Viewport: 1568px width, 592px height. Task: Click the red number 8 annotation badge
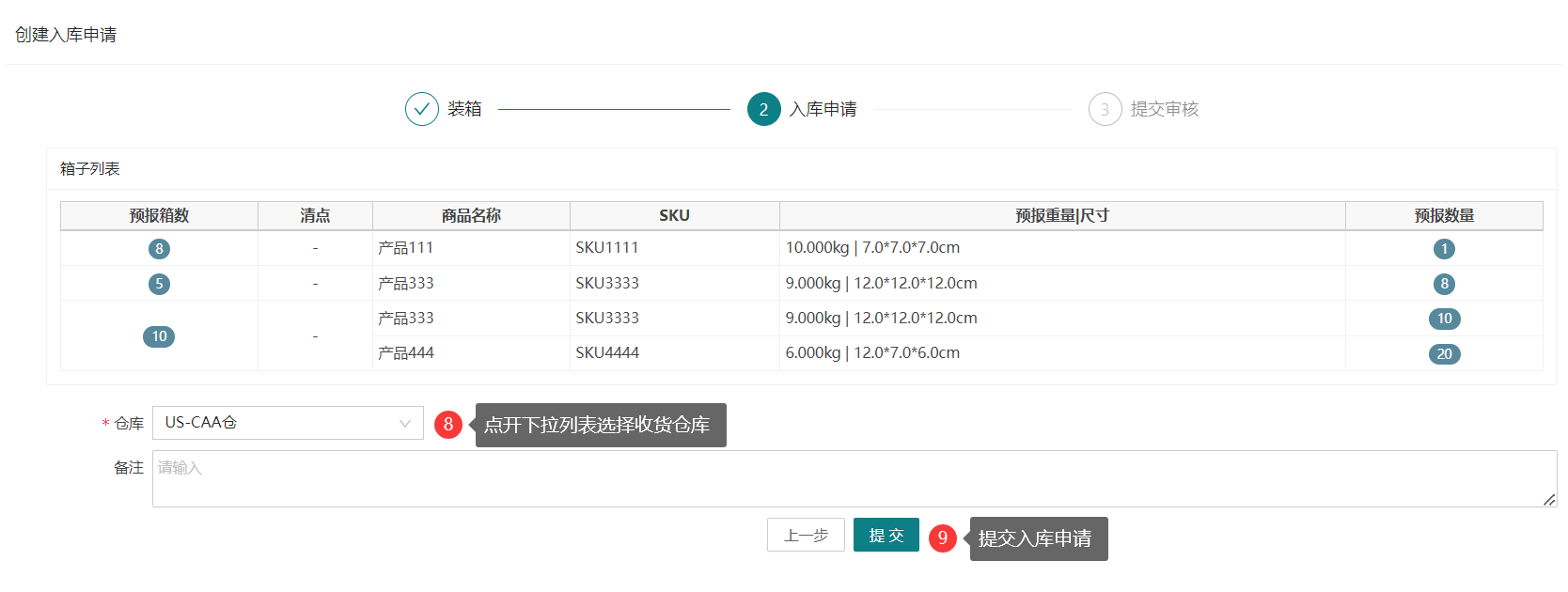448,425
